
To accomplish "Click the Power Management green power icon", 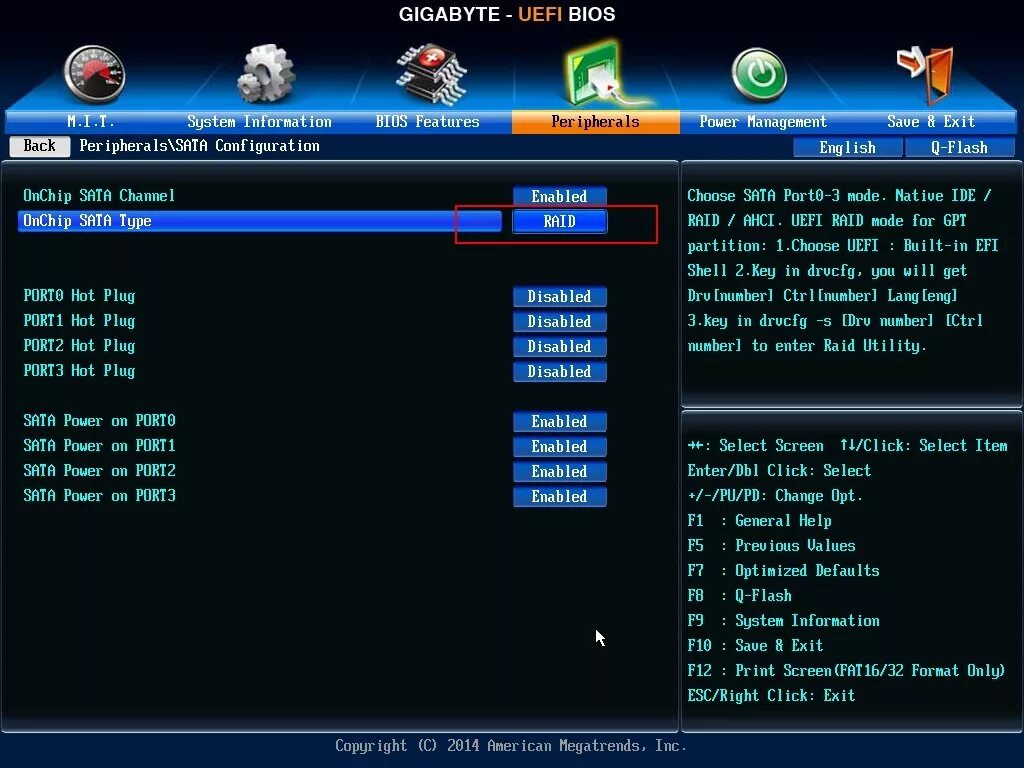I will (x=759, y=74).
